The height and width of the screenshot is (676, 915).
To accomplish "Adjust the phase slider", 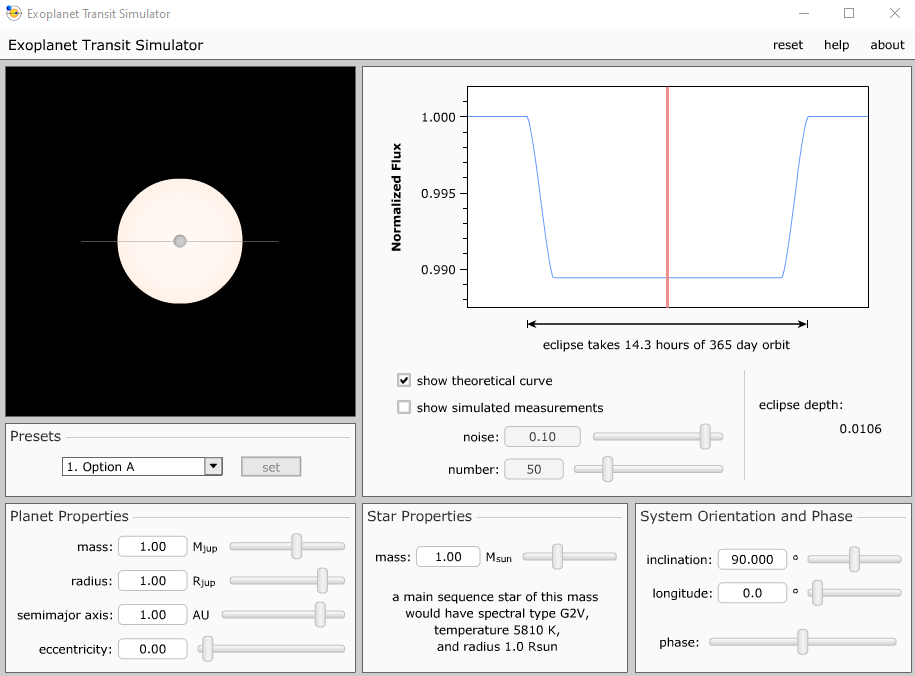I will point(802,642).
